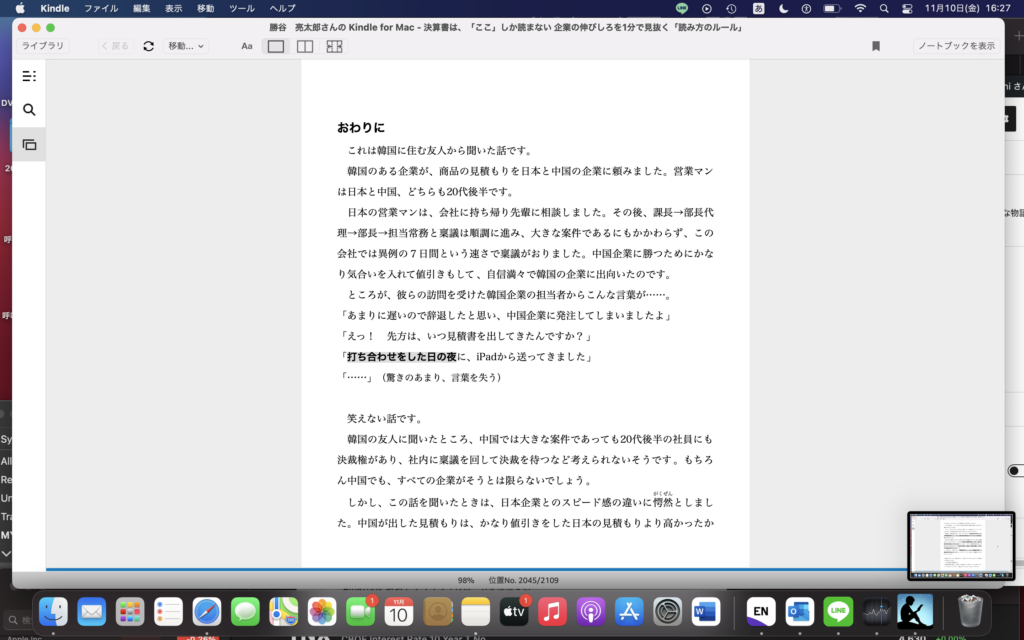Image resolution: width=1024 pixels, height=640 pixels.
Task: Click the ライブラリ button
Action: point(43,46)
